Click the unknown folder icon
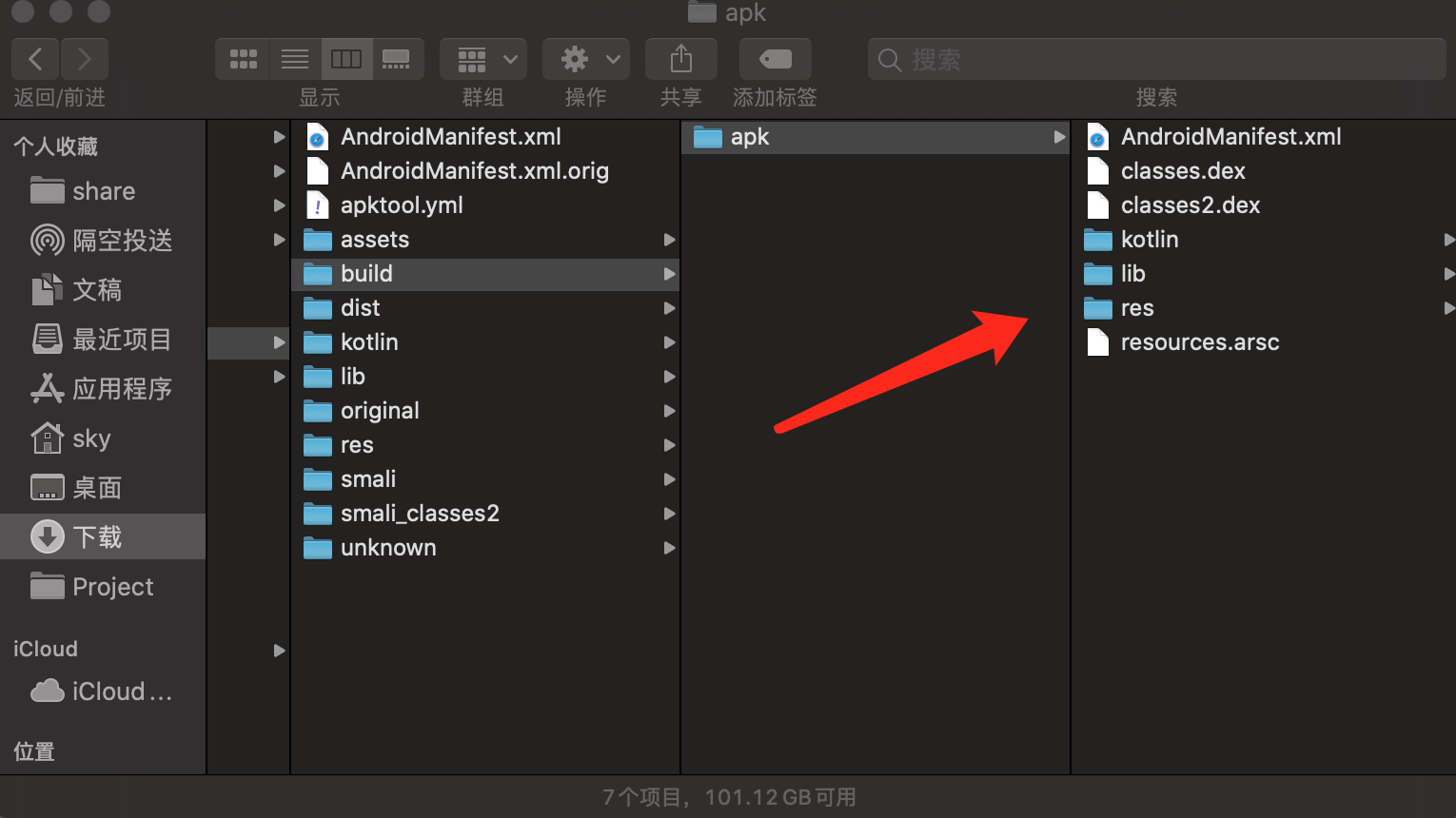 point(318,549)
